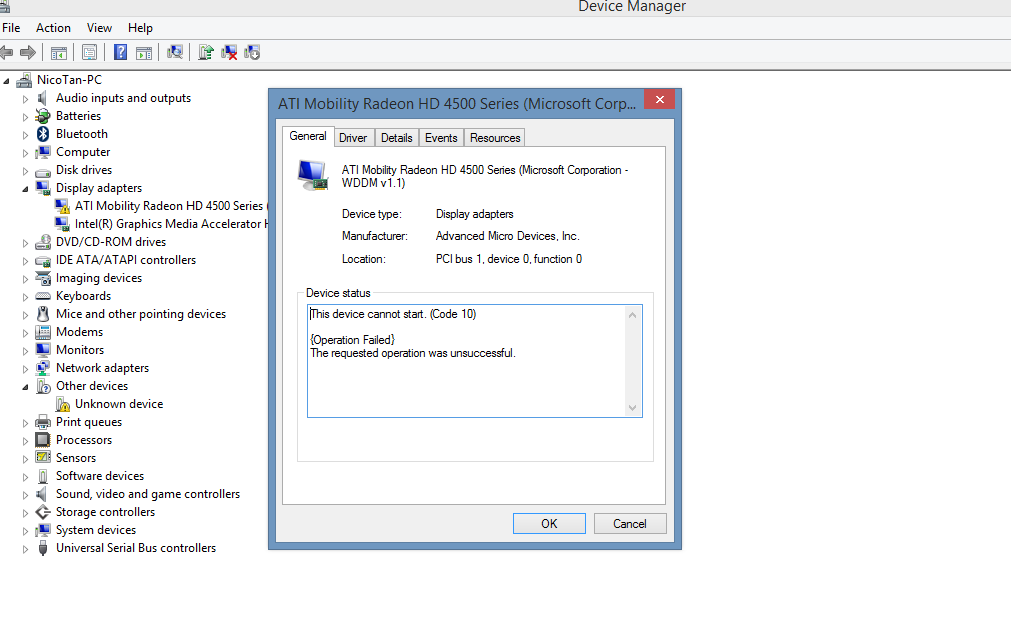Toggle Show/Hide Action Pane toolbar icon
Image resolution: width=1011 pixels, height=633 pixels.
pyautogui.click(x=144, y=53)
